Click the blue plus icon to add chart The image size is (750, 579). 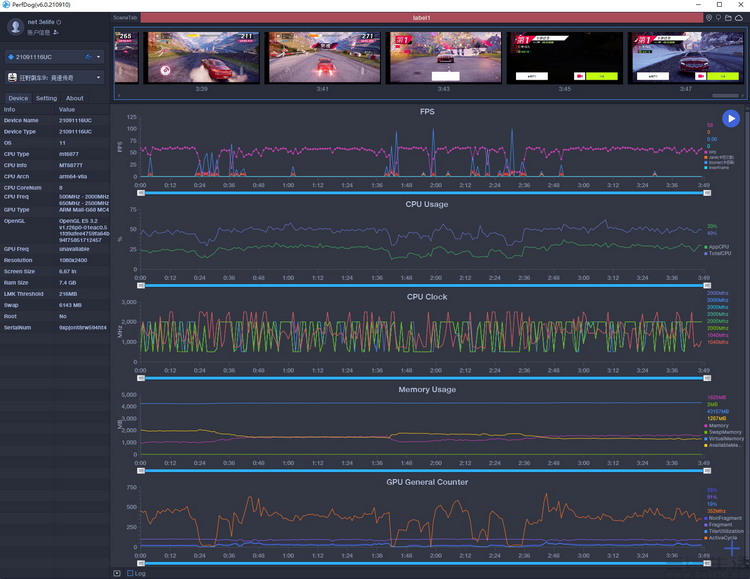pos(731,548)
